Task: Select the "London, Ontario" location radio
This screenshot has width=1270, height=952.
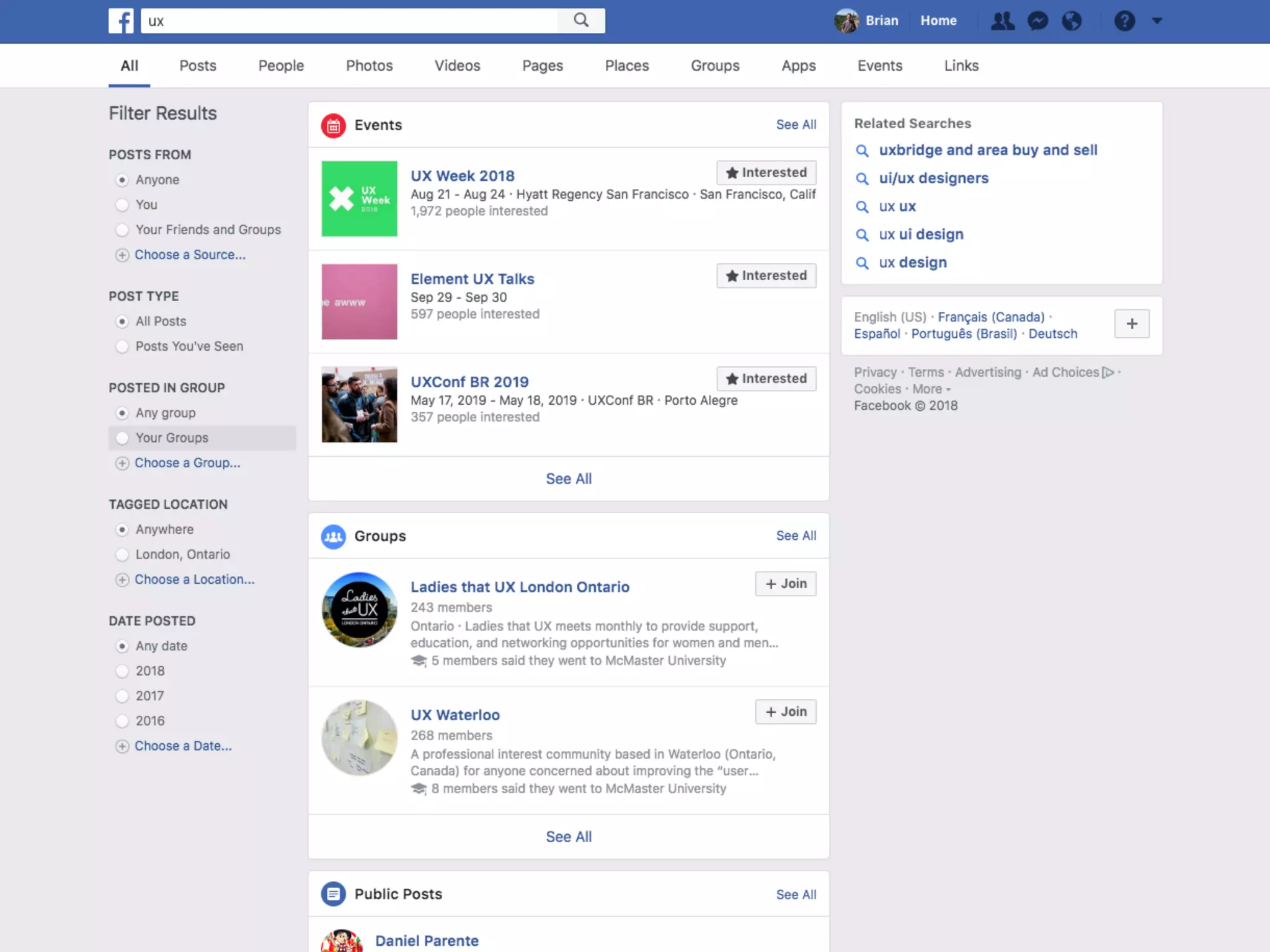Action: [123, 555]
